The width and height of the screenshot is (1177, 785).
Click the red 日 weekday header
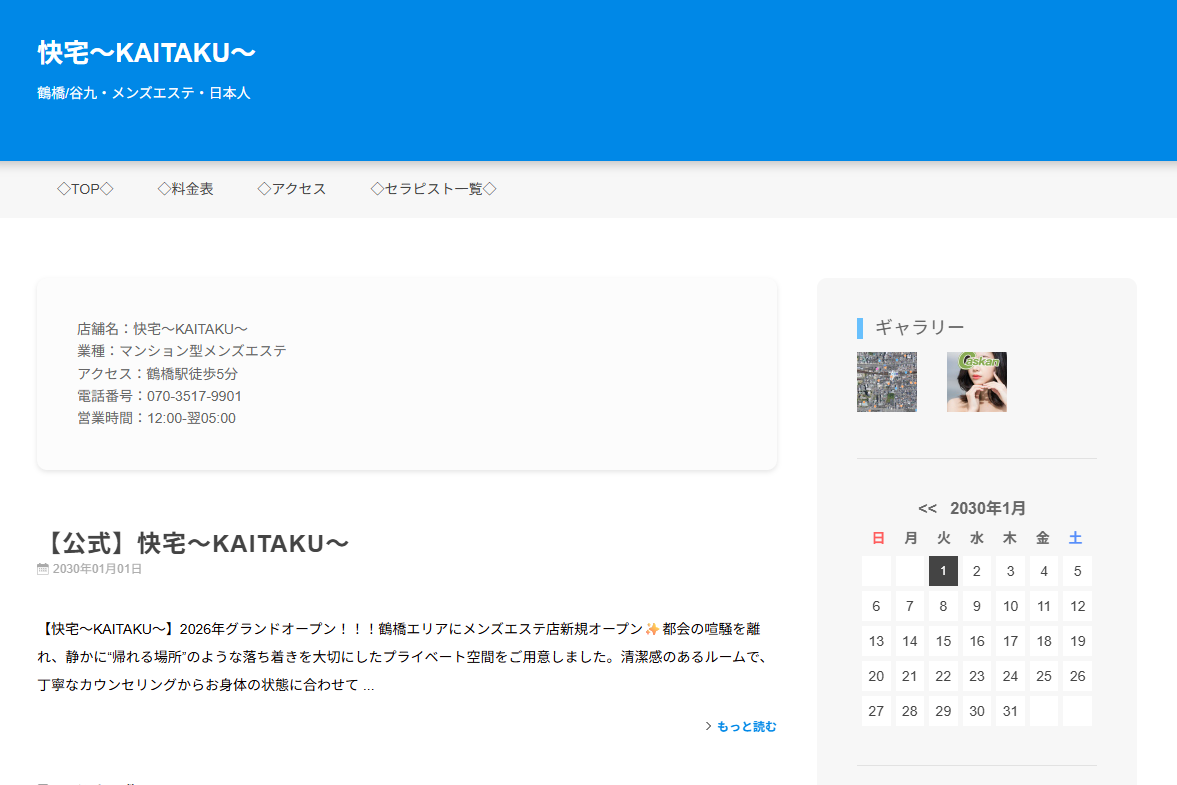point(877,538)
